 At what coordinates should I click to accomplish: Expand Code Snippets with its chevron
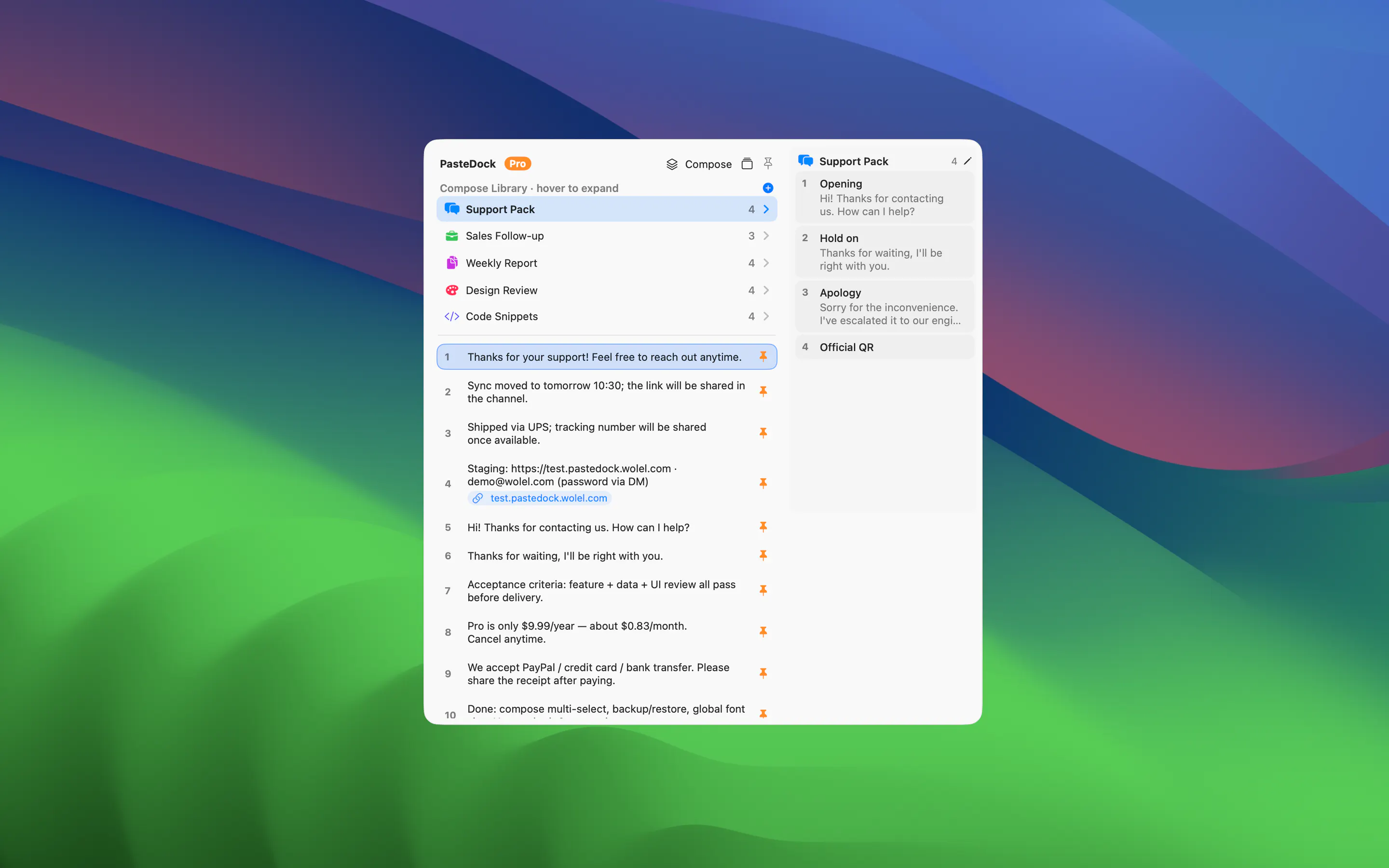point(766,316)
